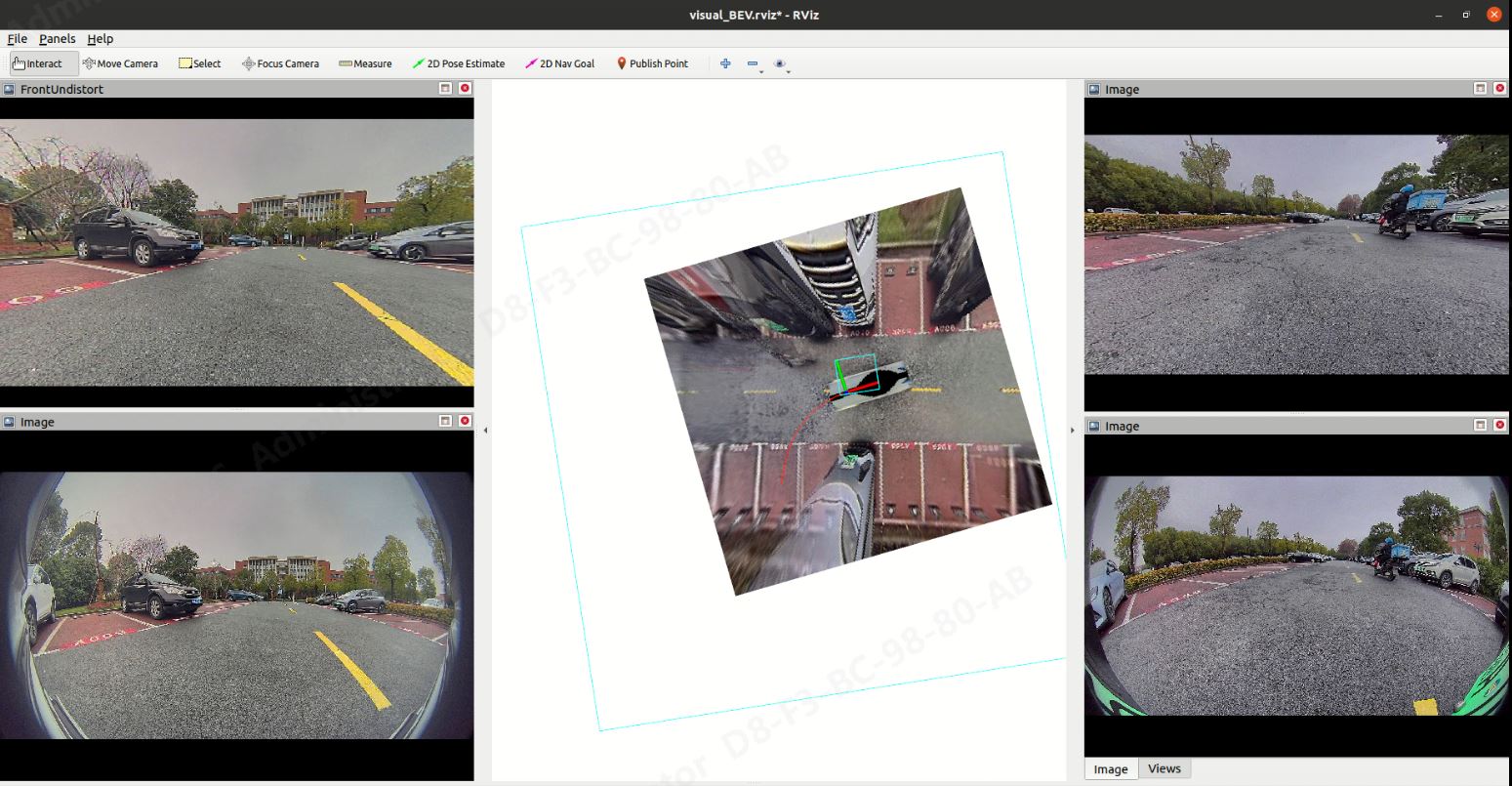Close the FrontUndistort panel
Screen dimensions: 1512x786
tap(465, 89)
